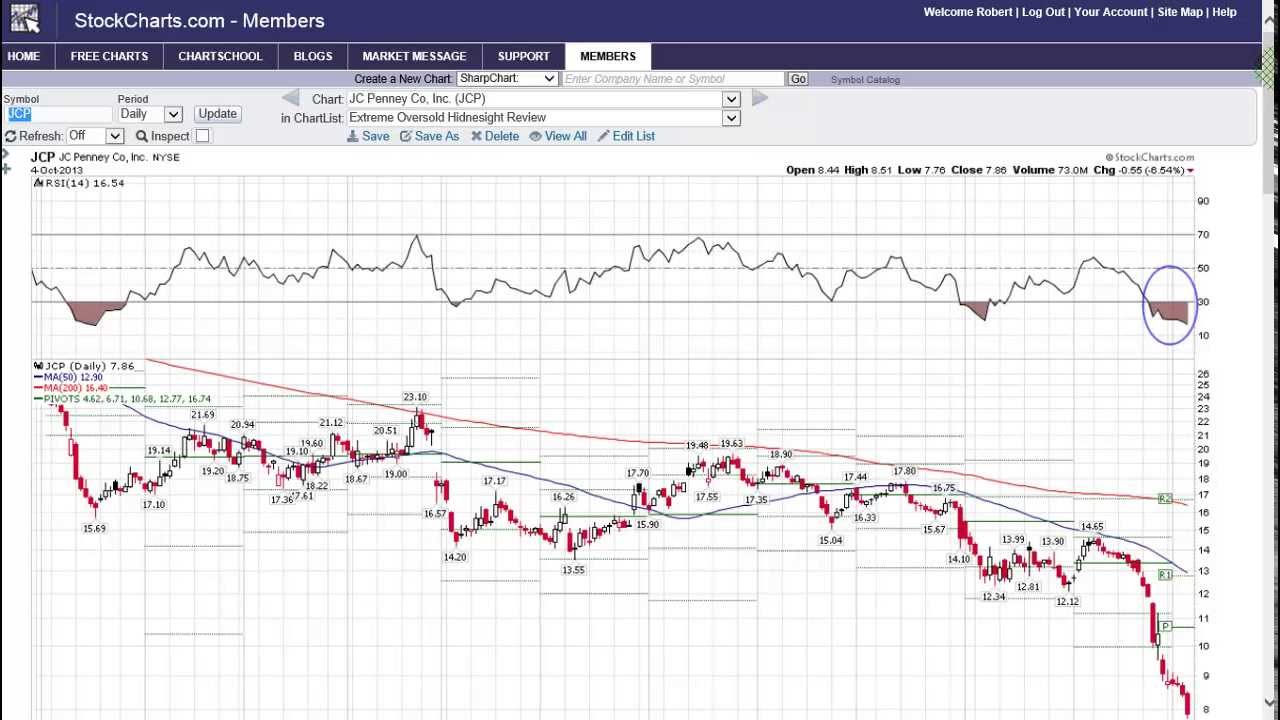Open the Daily period dropdown

pyautogui.click(x=150, y=114)
